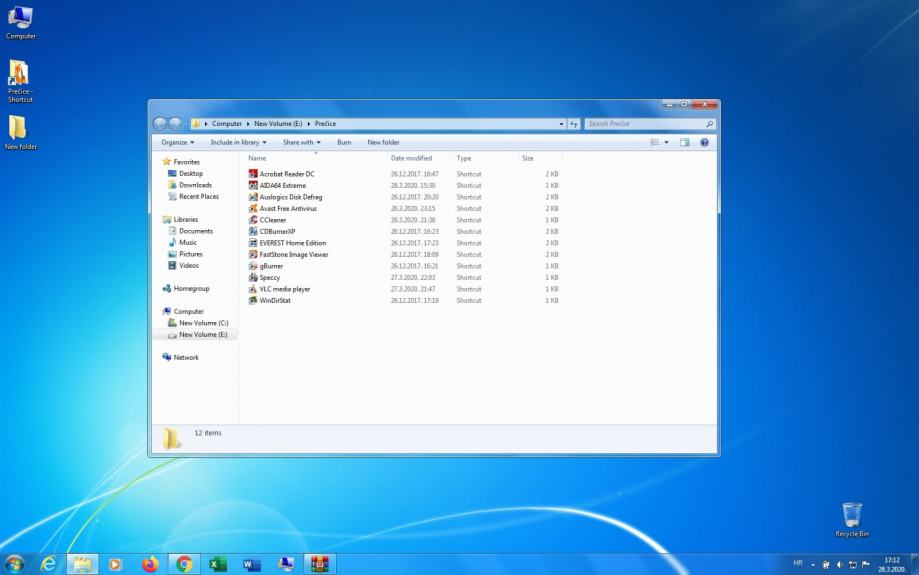Expand the Include in library dropdown

238,142
